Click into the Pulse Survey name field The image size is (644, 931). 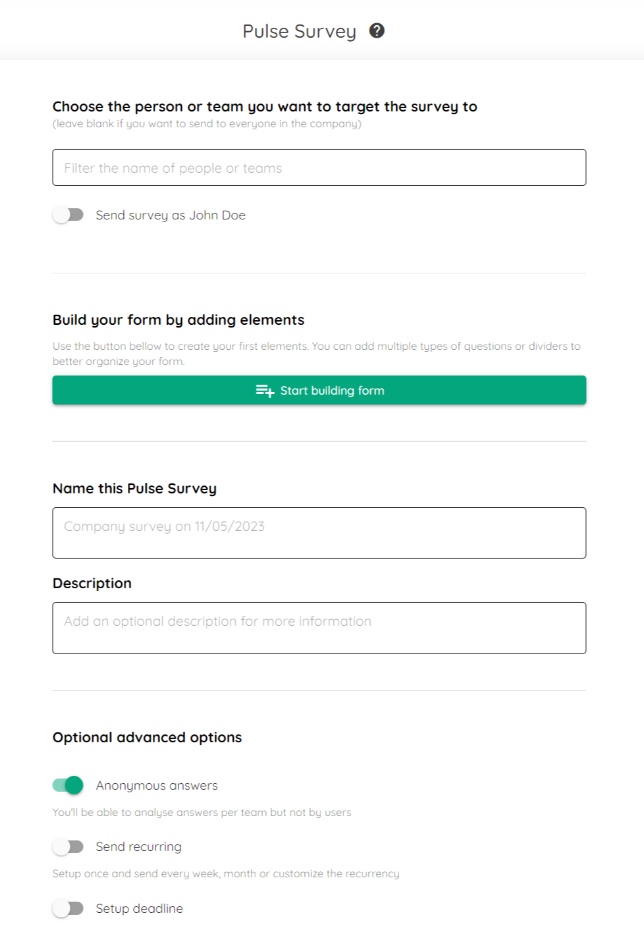pyautogui.click(x=319, y=533)
